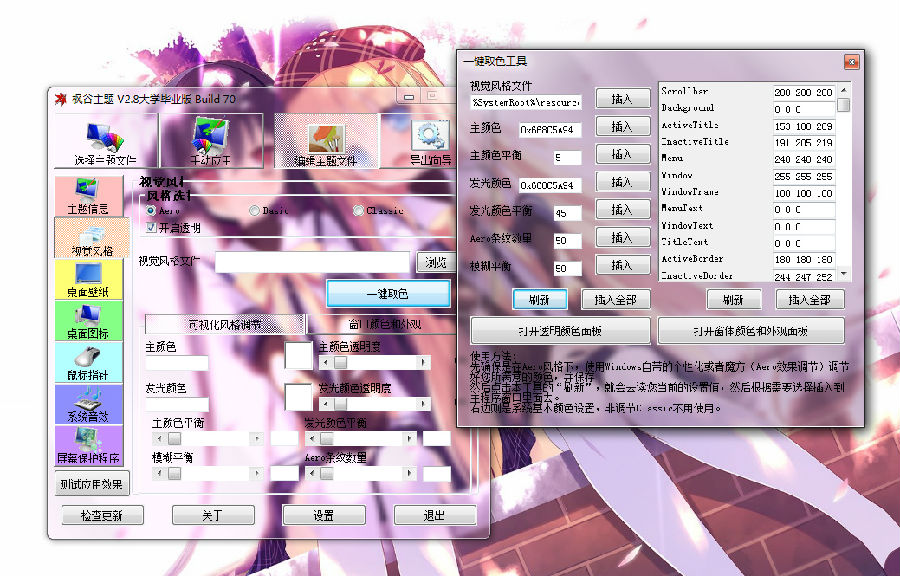Open 屏幕保护程序 sidebar icon
Viewport: 900px width, 576px height.
coord(88,445)
